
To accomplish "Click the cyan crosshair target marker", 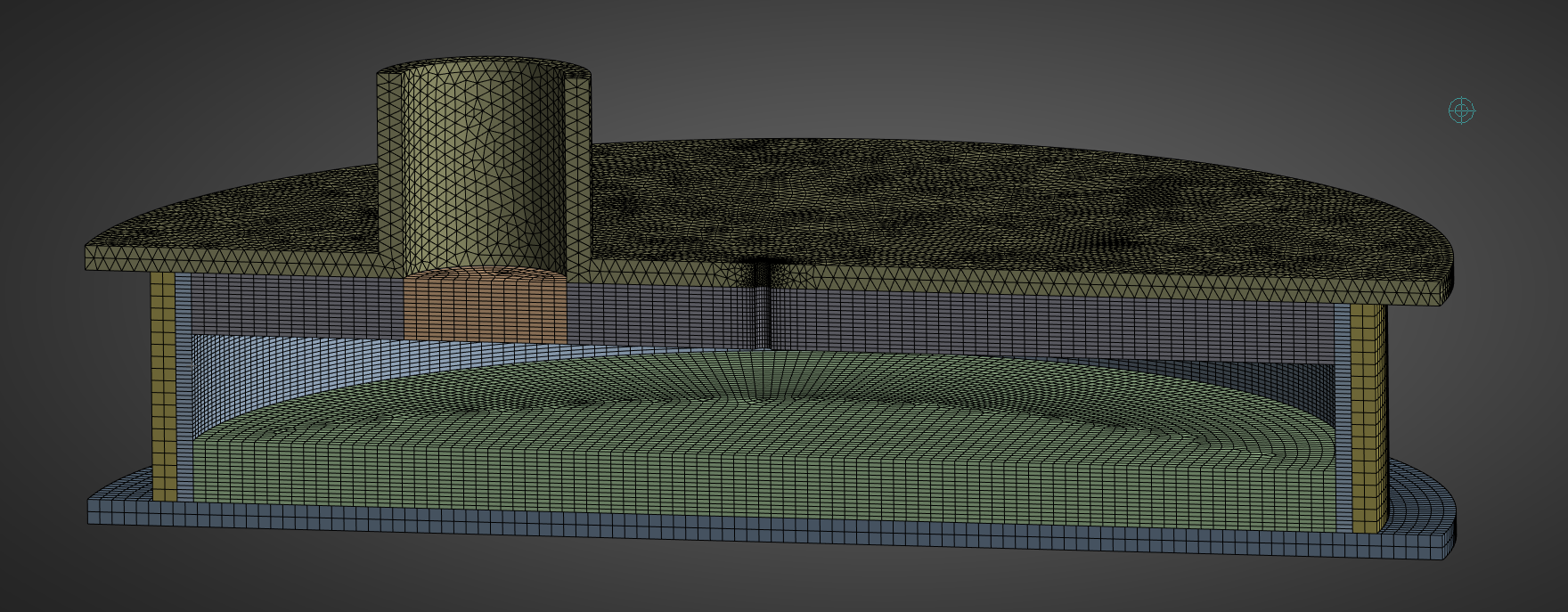I will tap(1461, 110).
